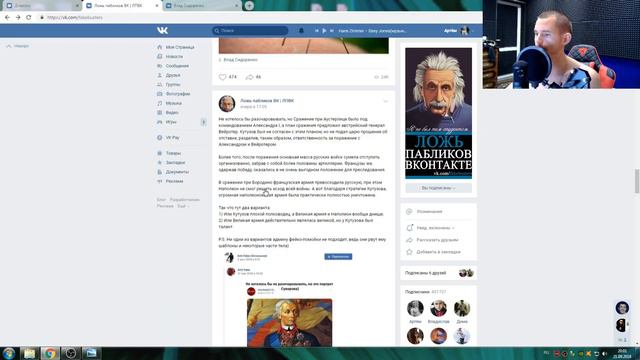This screenshot has width=640, height=360.
Task: Go back in browser history
Action: pos(7,18)
